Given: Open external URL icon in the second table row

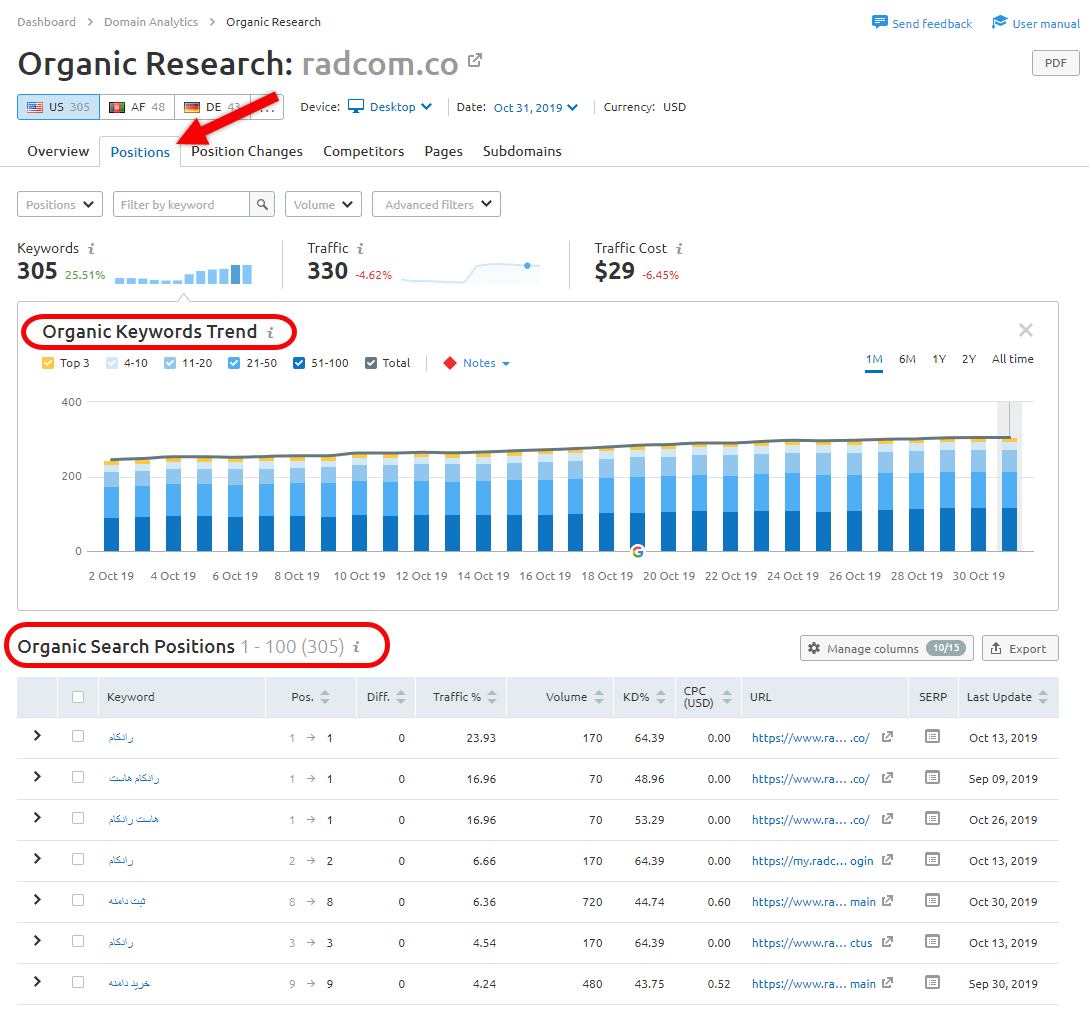Looking at the screenshot, I should [x=887, y=778].
